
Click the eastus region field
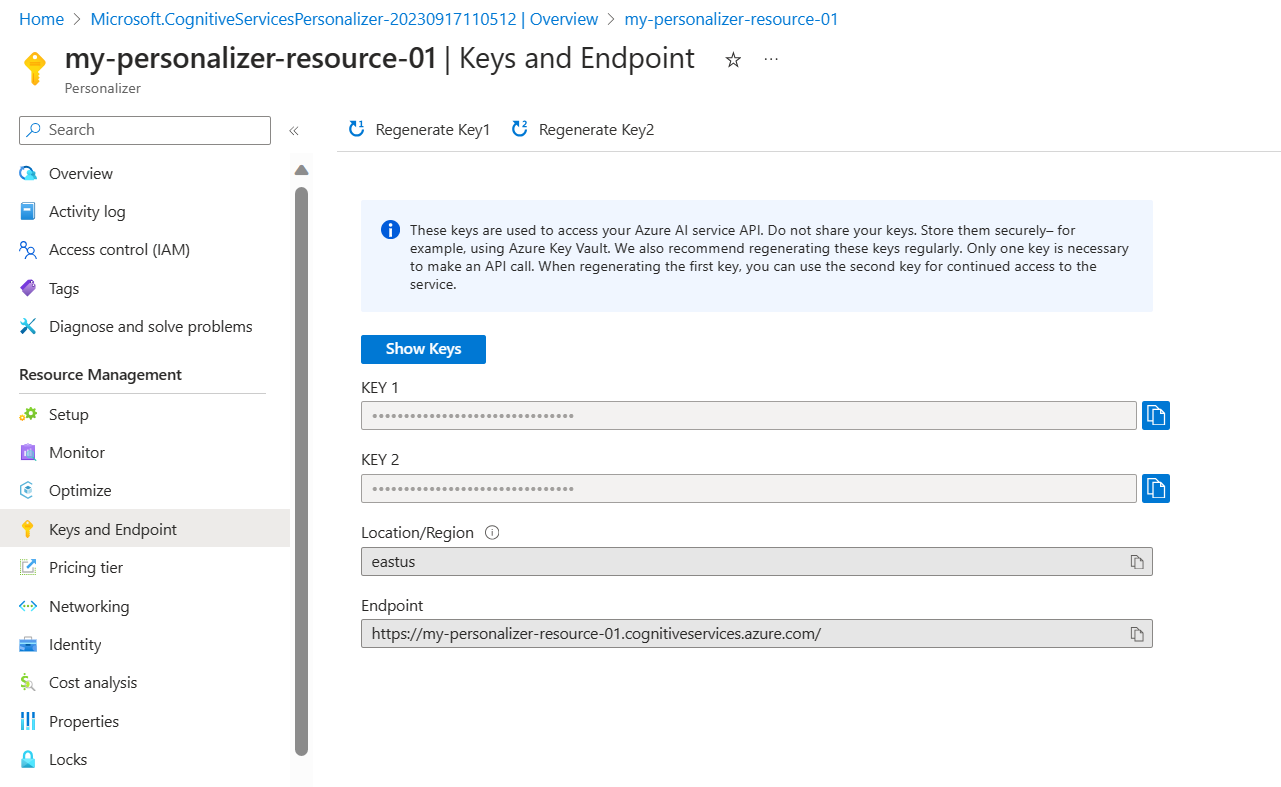pyautogui.click(x=756, y=562)
